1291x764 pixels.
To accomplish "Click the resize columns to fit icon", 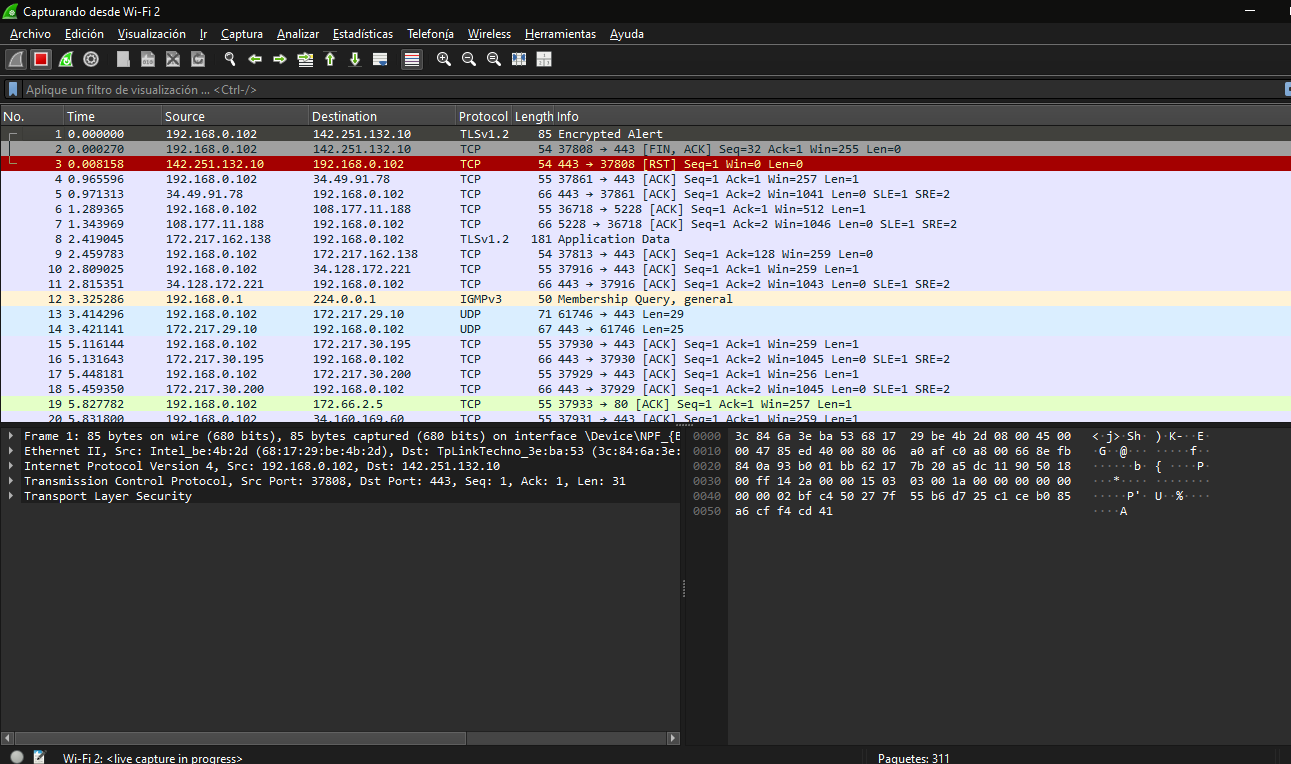I will [519, 59].
